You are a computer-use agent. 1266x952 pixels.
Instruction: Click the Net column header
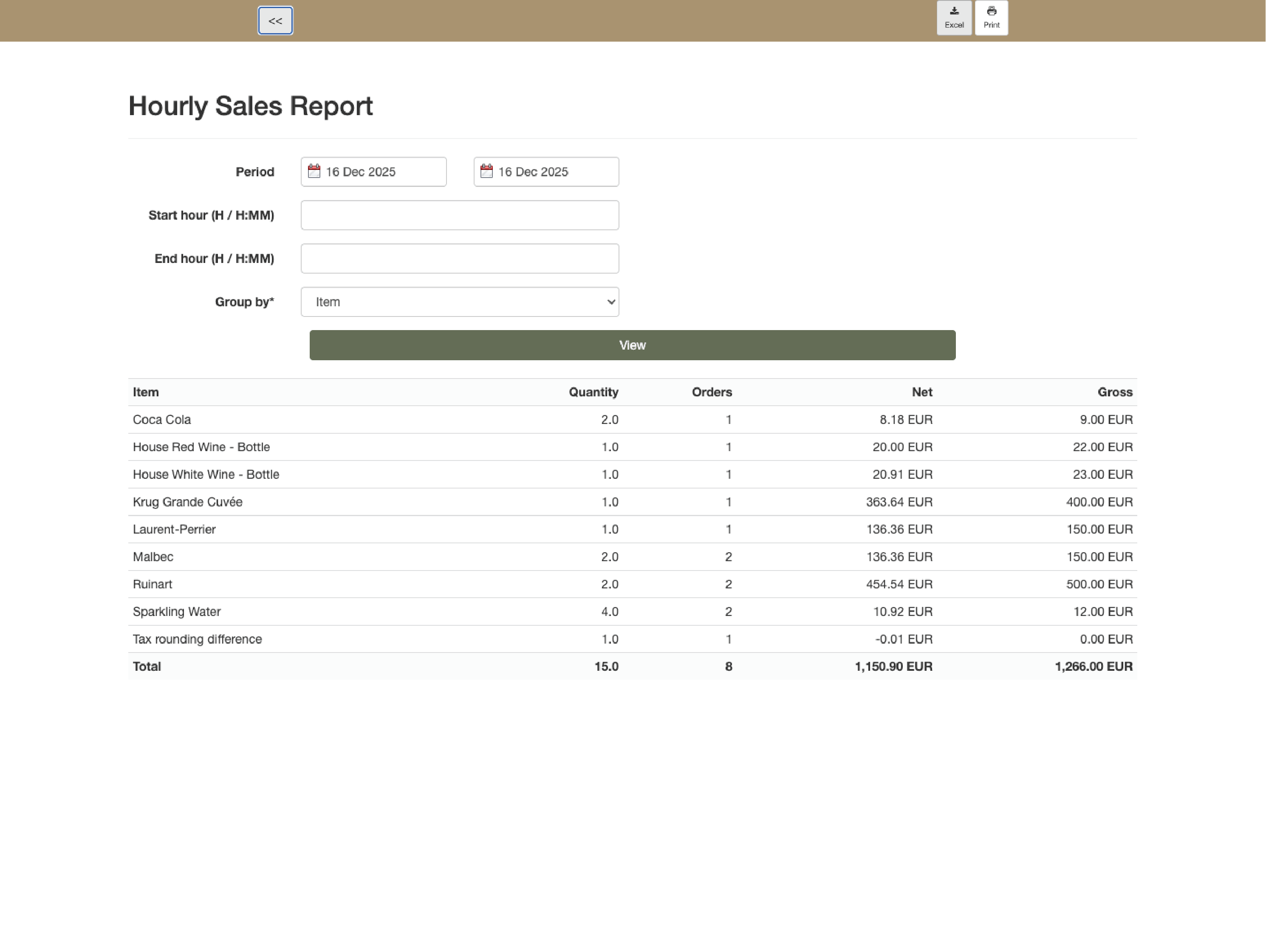(921, 392)
